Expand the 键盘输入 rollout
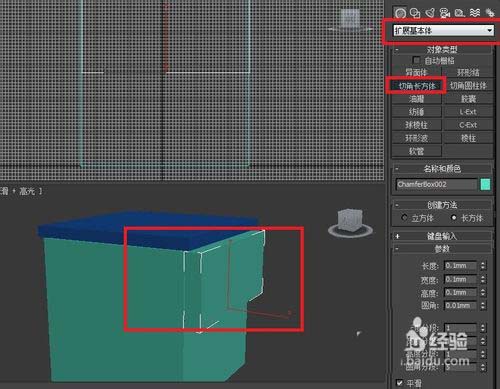This screenshot has width=500, height=389. (x=442, y=236)
